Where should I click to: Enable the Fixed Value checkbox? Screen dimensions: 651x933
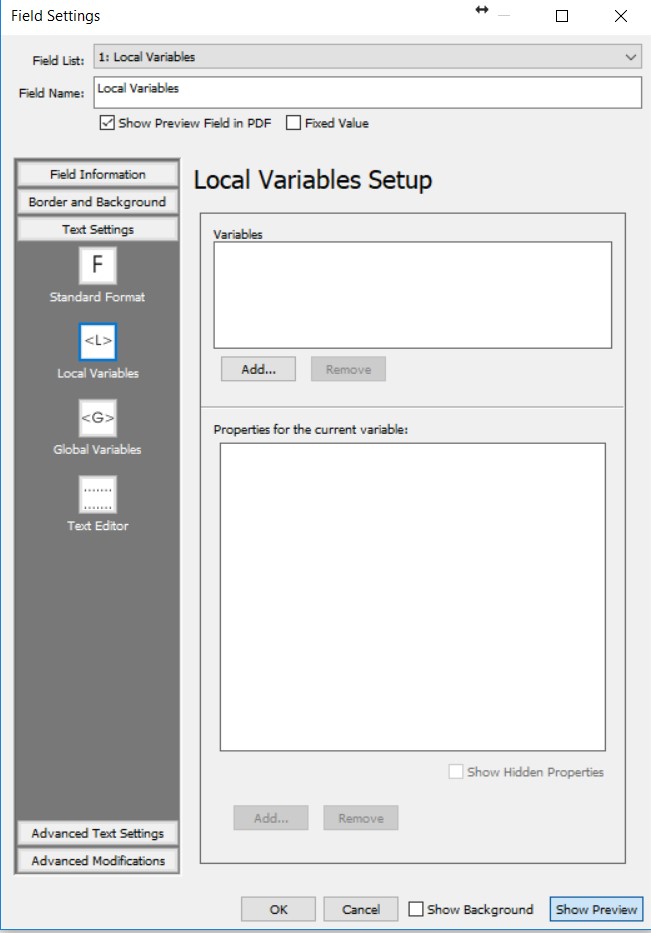tap(294, 123)
